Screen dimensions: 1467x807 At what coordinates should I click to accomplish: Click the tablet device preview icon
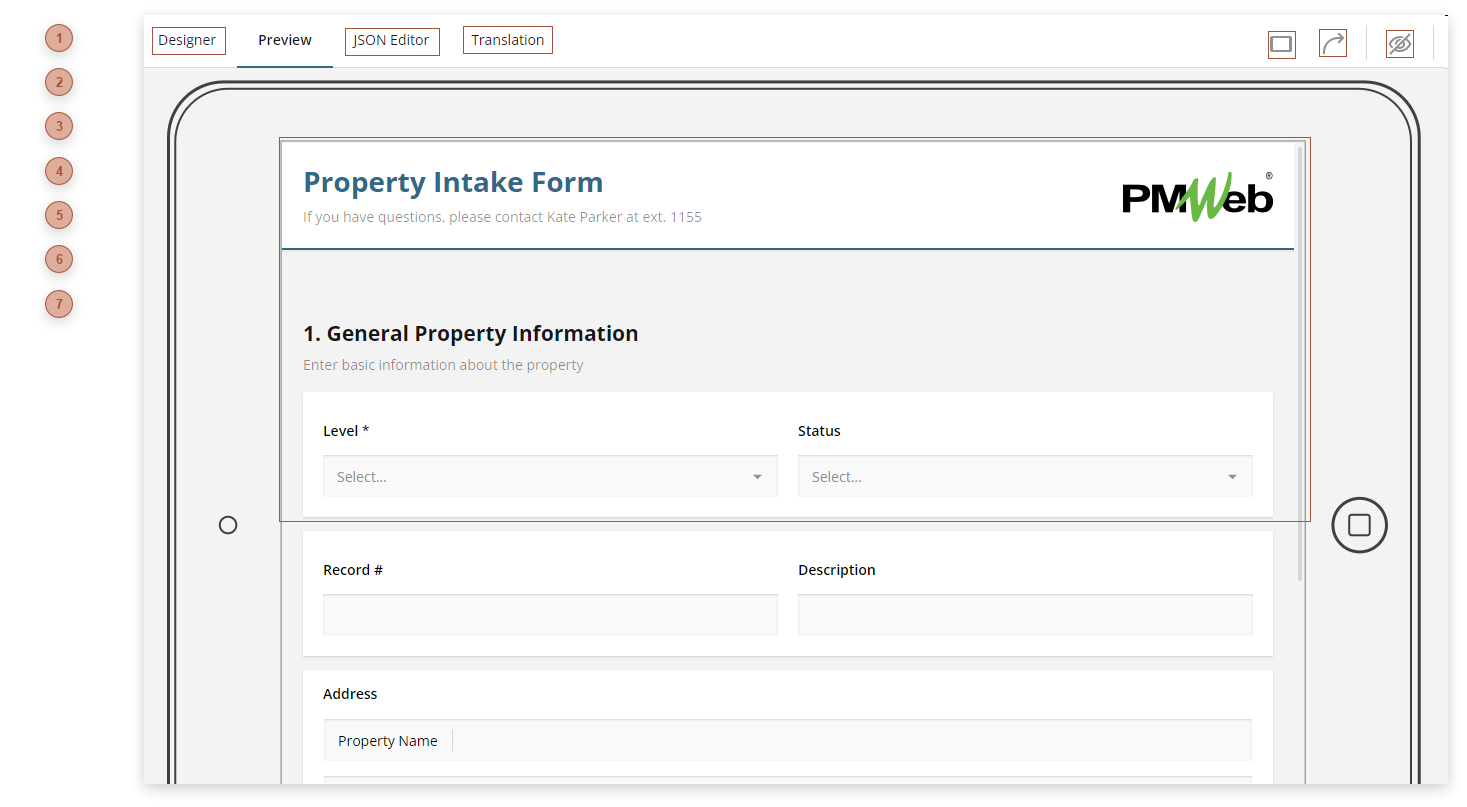tap(1281, 44)
